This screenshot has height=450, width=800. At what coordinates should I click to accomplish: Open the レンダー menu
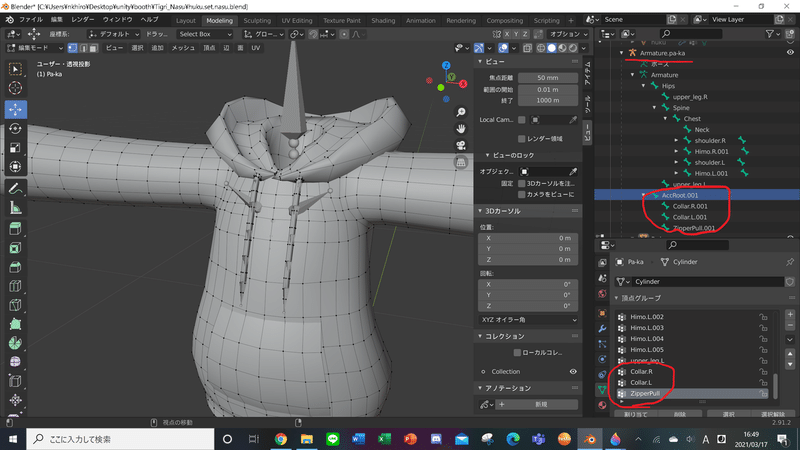(84, 20)
